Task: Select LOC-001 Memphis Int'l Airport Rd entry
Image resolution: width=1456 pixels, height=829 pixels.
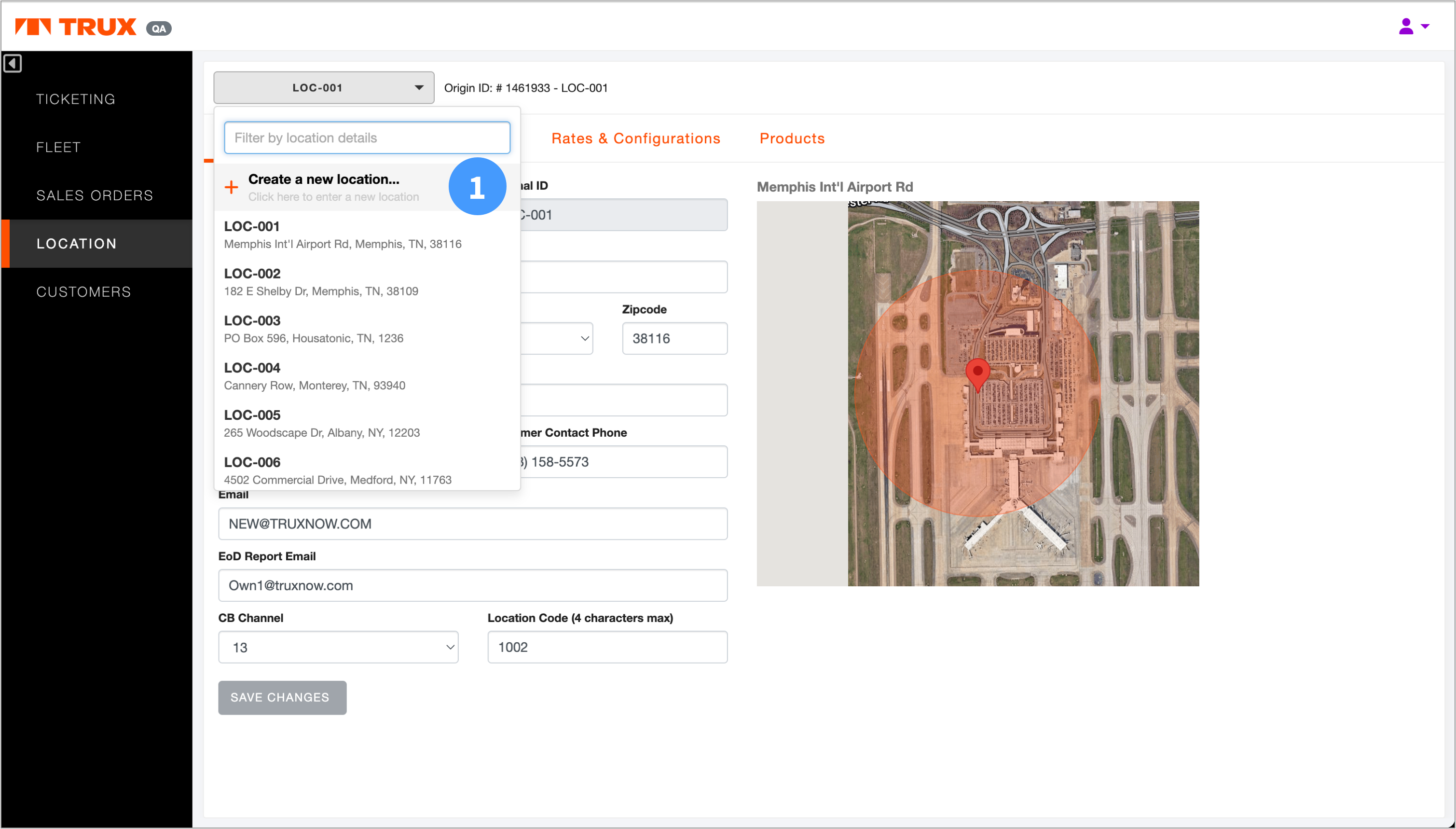Action: click(367, 235)
